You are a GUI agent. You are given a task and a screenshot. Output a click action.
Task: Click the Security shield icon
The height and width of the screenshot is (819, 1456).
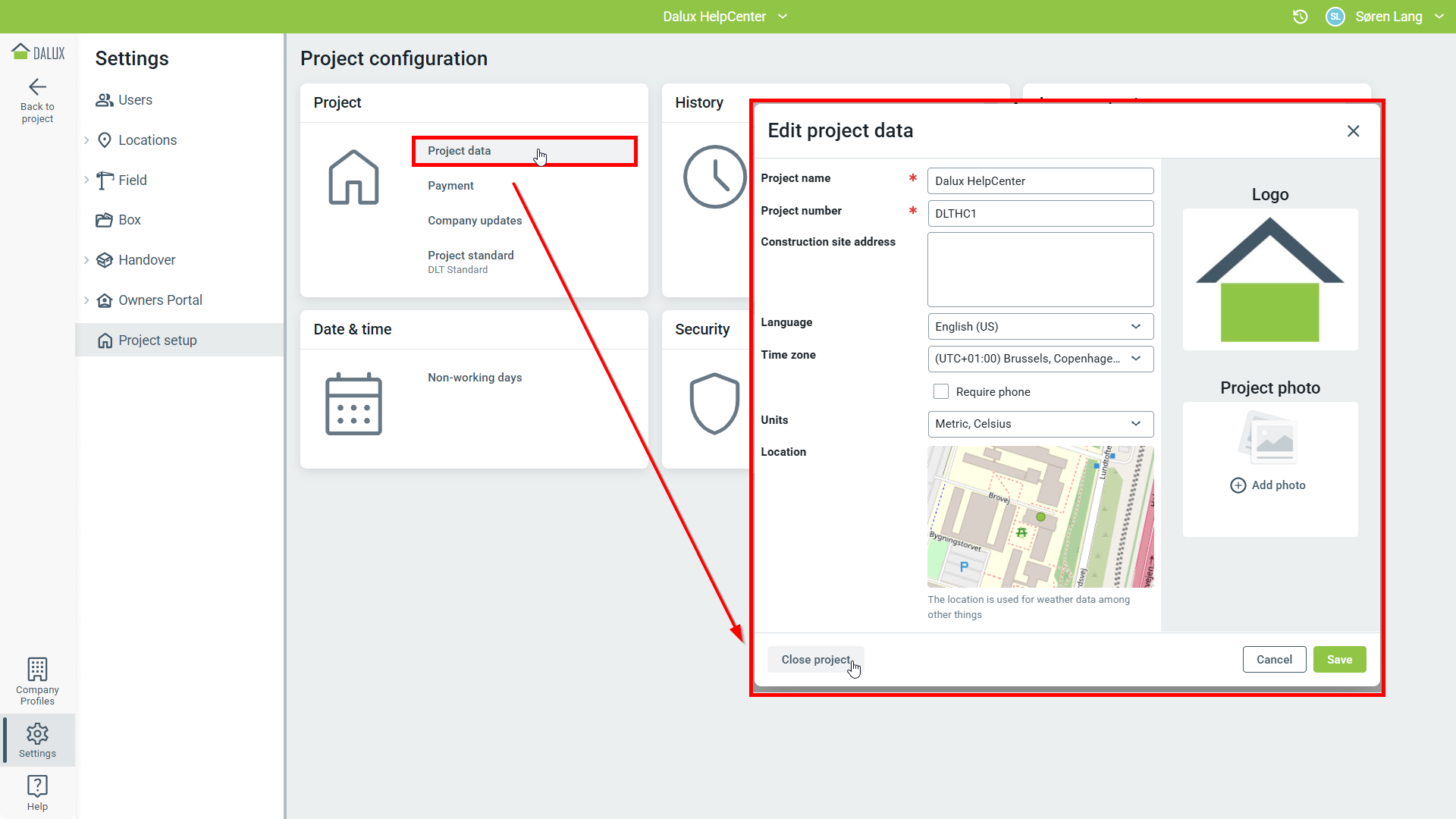click(x=714, y=403)
